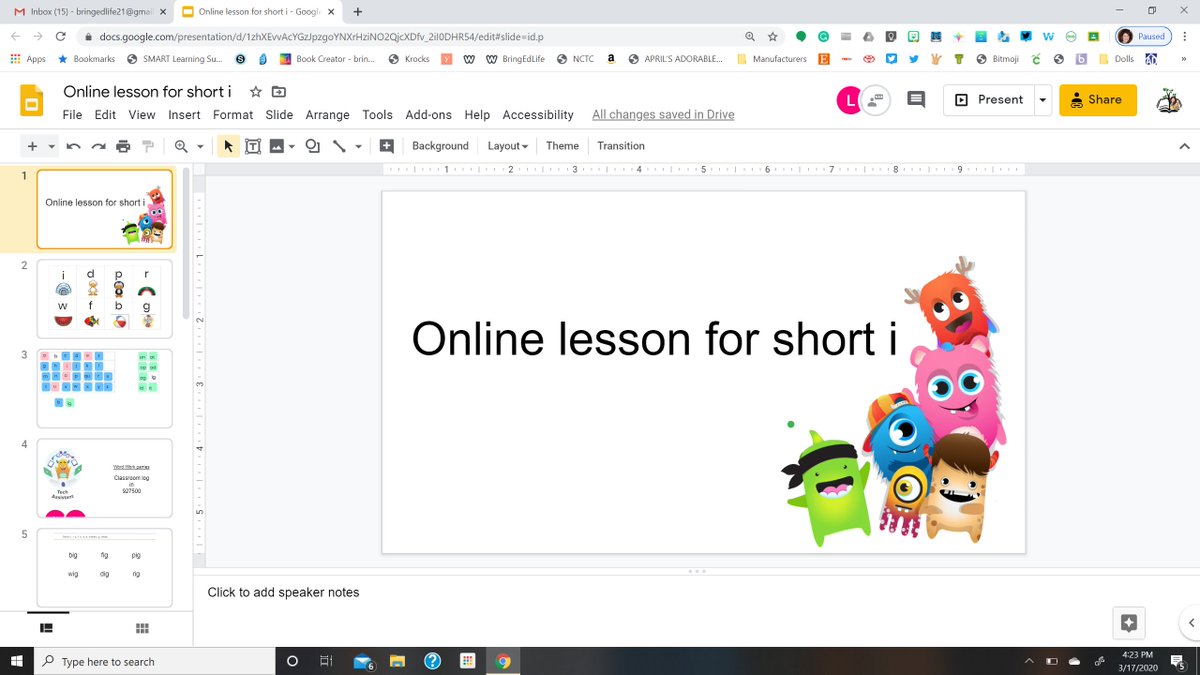Open the File menu
The height and width of the screenshot is (675, 1200).
tap(72, 115)
